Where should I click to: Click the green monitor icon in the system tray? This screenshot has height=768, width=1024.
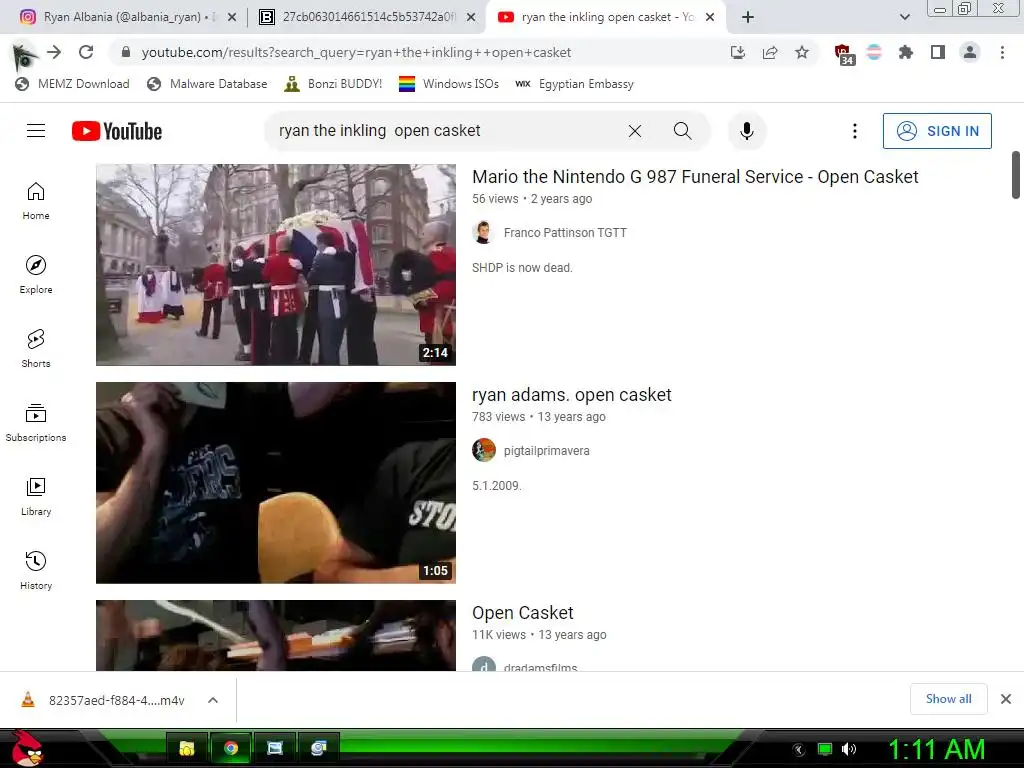click(x=825, y=749)
